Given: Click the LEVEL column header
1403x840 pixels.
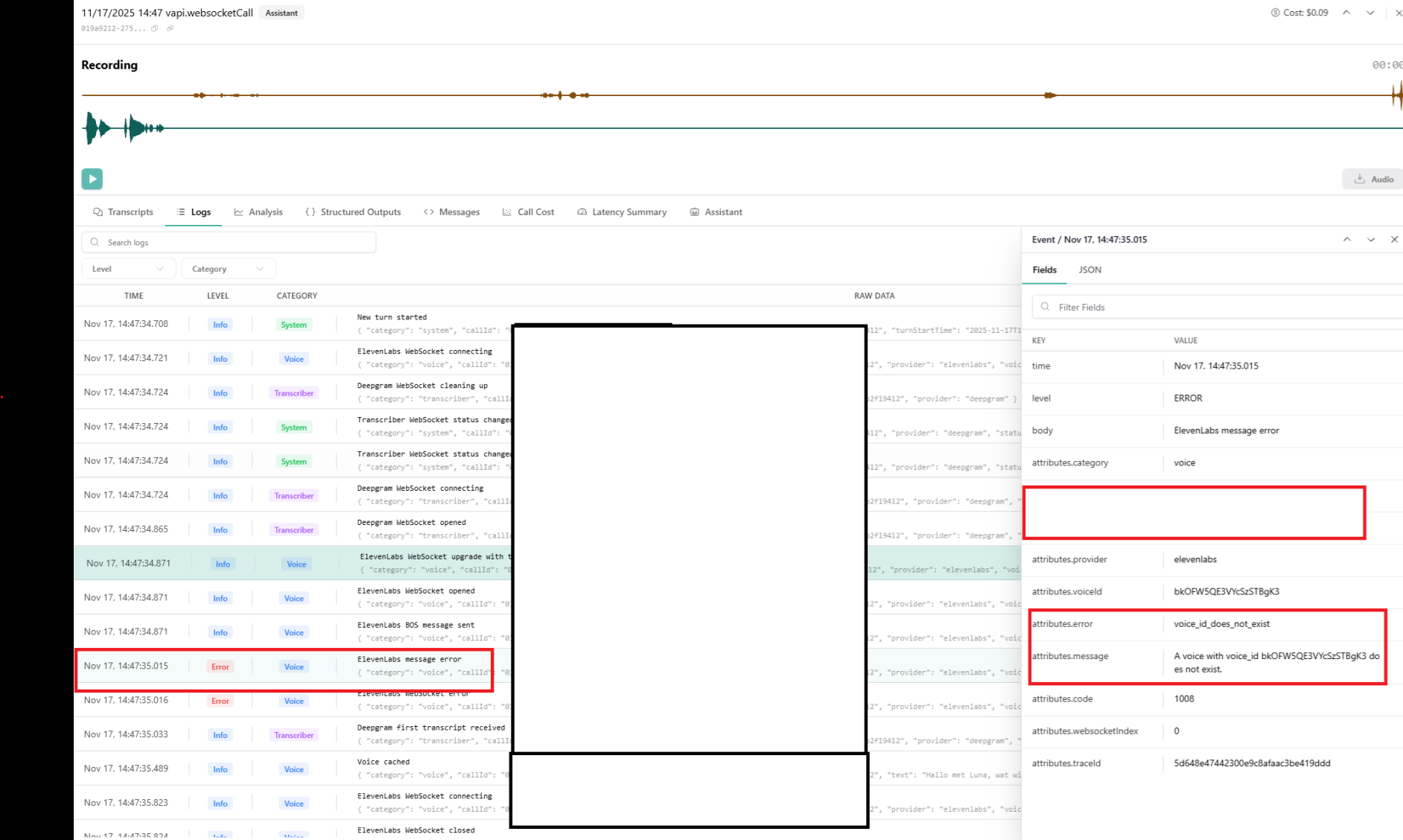Looking at the screenshot, I should pyautogui.click(x=217, y=296).
